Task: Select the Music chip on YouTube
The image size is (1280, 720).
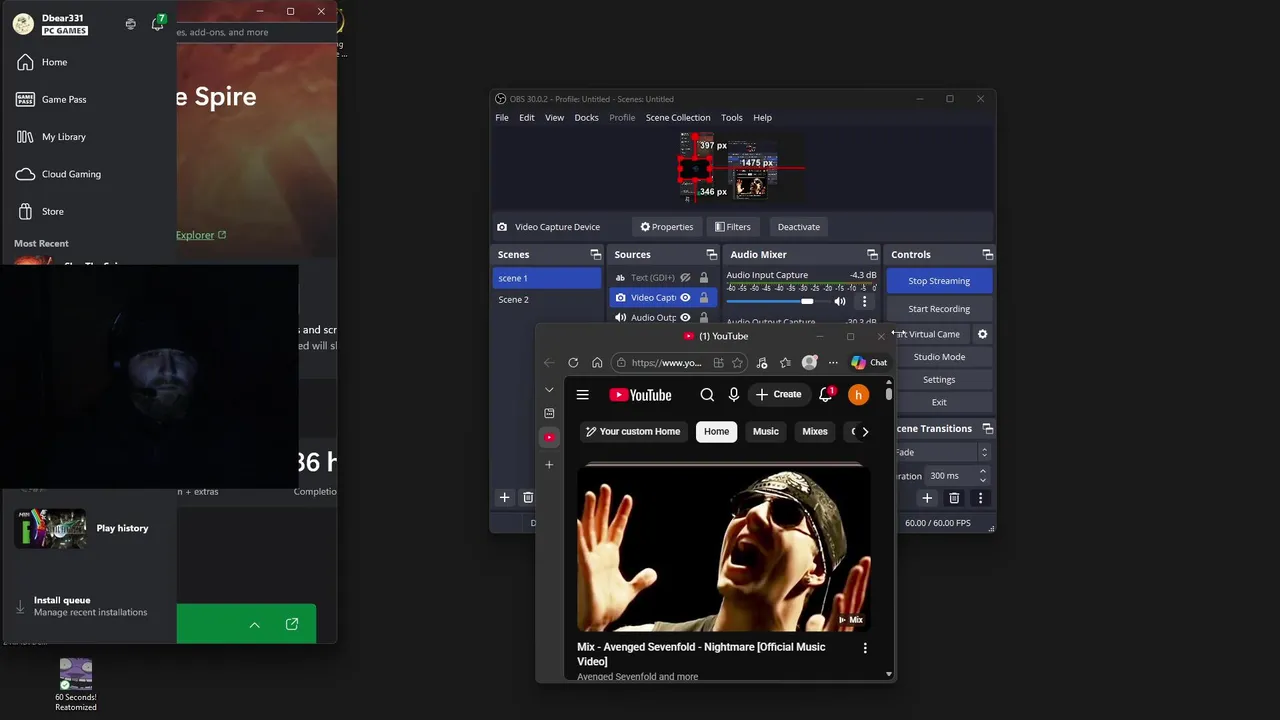Action: pyautogui.click(x=766, y=432)
